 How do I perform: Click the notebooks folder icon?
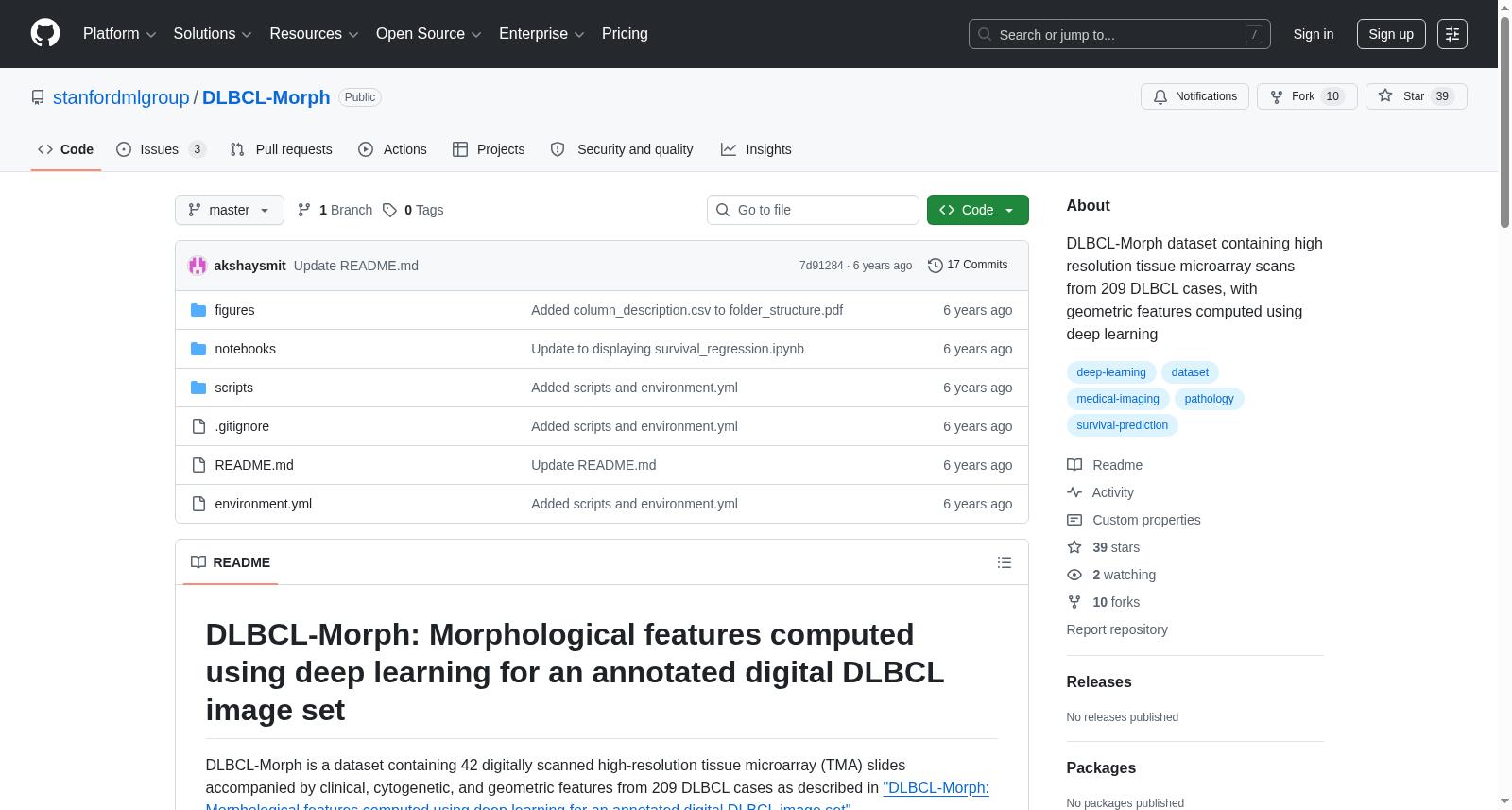(198, 349)
